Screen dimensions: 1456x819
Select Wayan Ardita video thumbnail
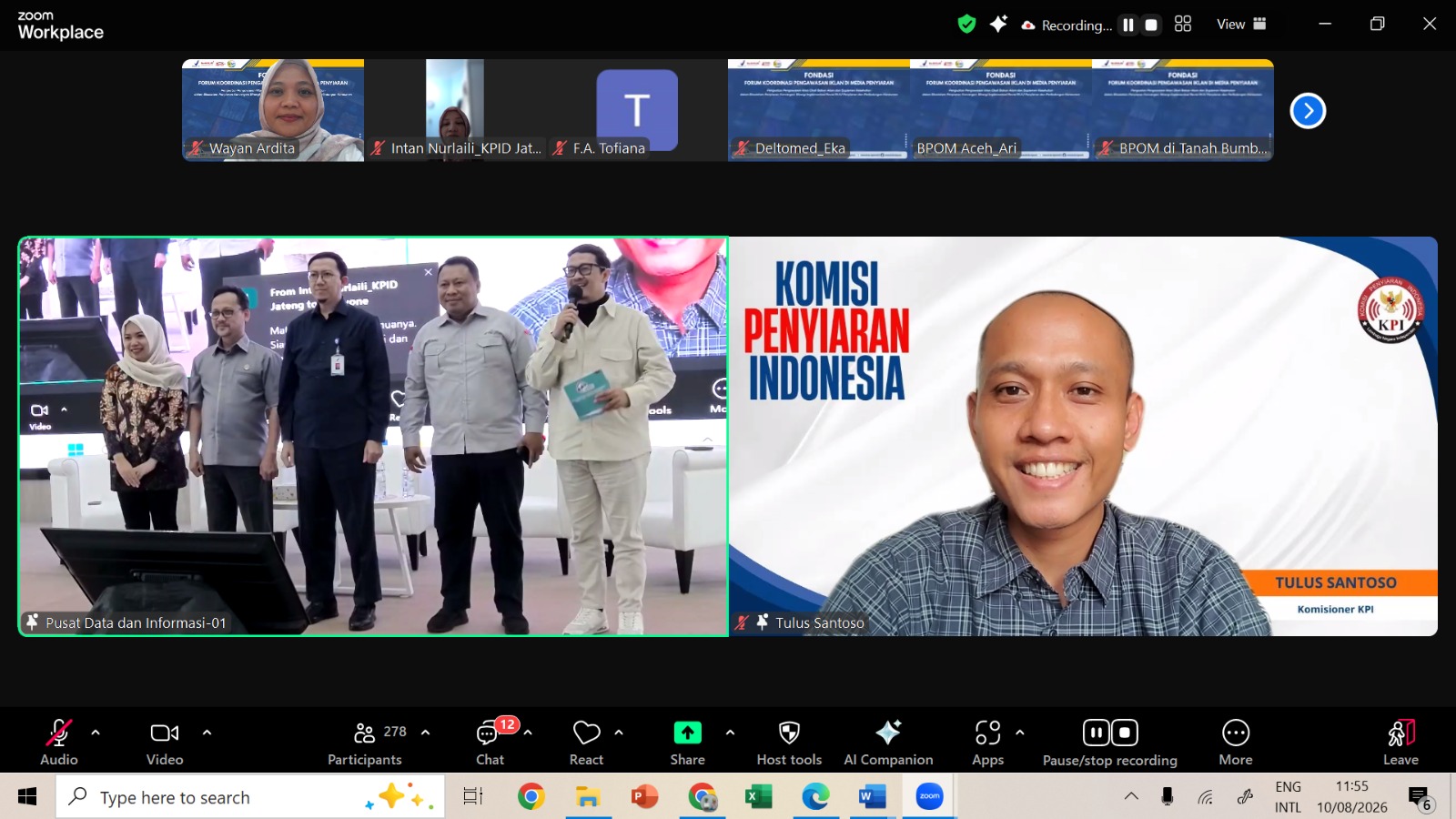(273, 110)
